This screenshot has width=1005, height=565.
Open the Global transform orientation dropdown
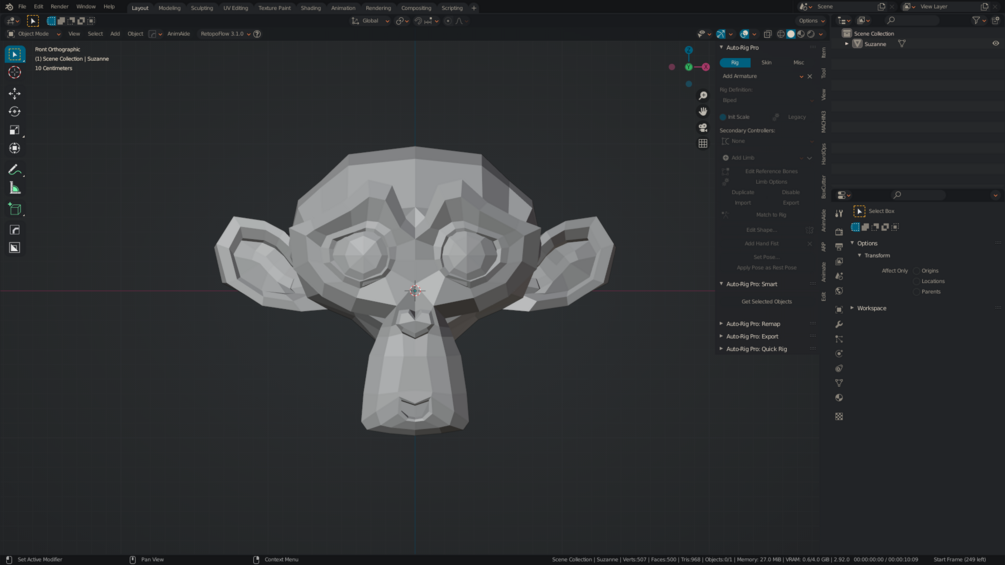coord(370,21)
